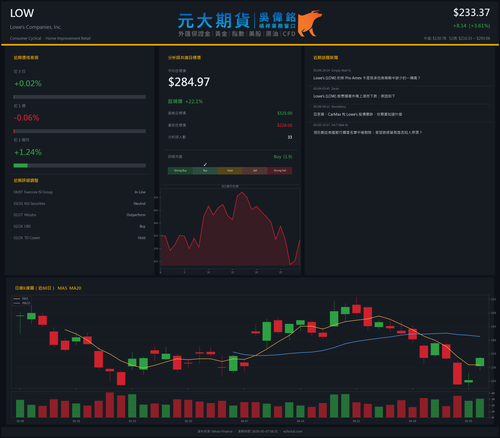The image size is (500, 438).
Task: Select the Strong Buy rating segment
Action: [x=180, y=171]
